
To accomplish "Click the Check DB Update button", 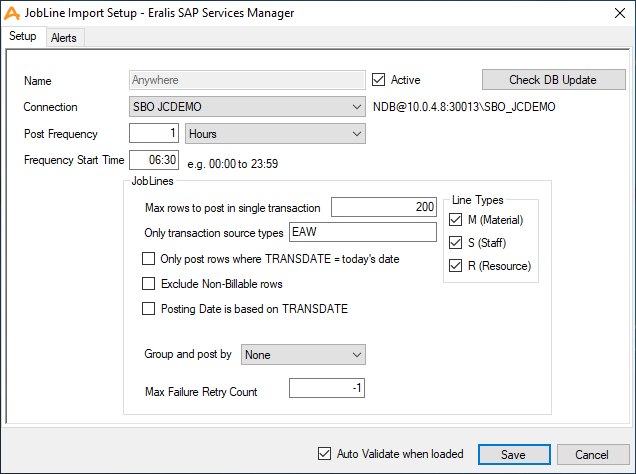I will [553, 80].
